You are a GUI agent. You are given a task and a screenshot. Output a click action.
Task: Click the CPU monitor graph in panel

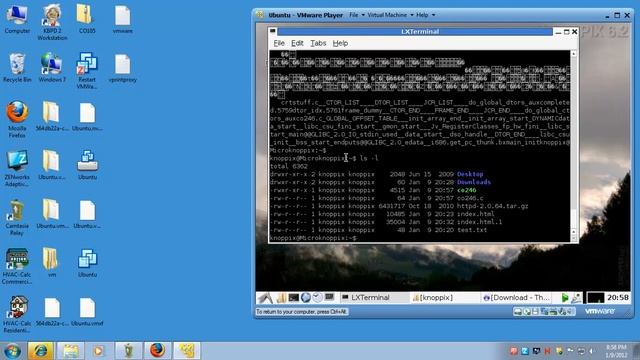coord(595,298)
